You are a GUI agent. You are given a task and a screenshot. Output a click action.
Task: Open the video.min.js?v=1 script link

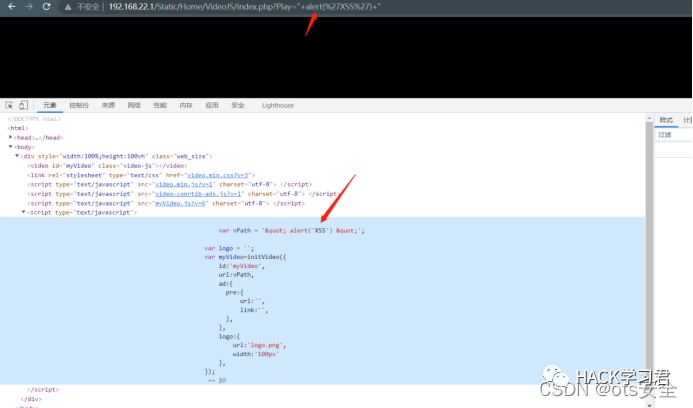(x=183, y=184)
